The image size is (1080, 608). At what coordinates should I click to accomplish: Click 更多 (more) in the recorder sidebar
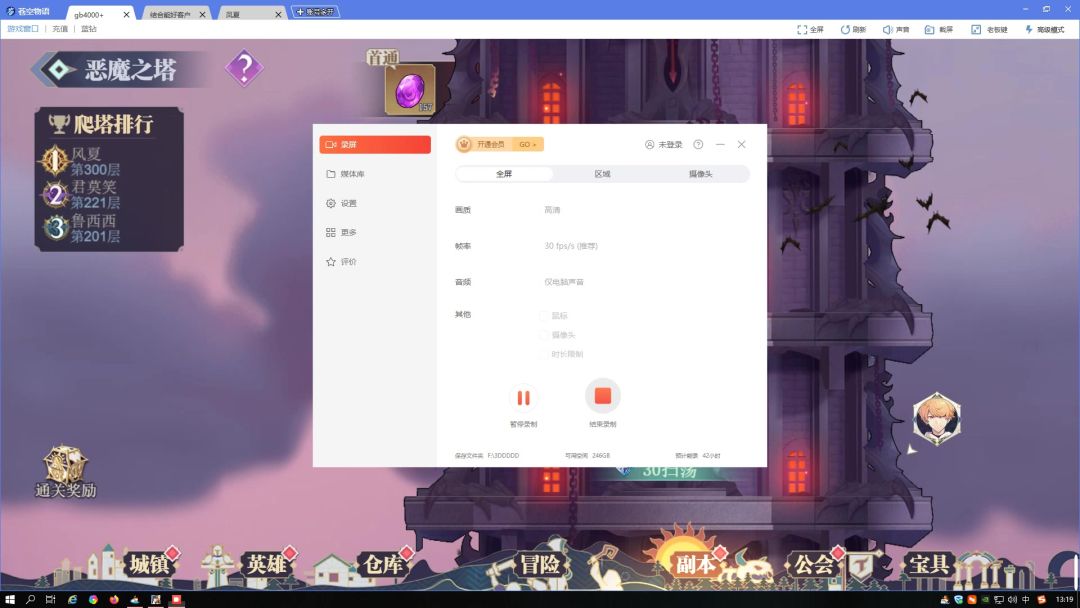[348, 232]
